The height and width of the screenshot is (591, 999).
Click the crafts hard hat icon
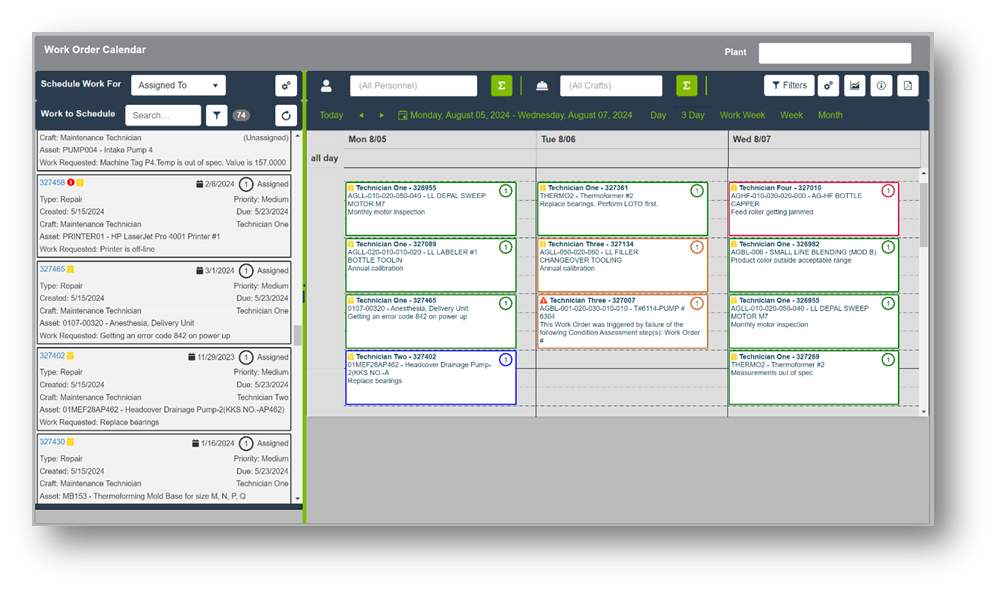541,86
